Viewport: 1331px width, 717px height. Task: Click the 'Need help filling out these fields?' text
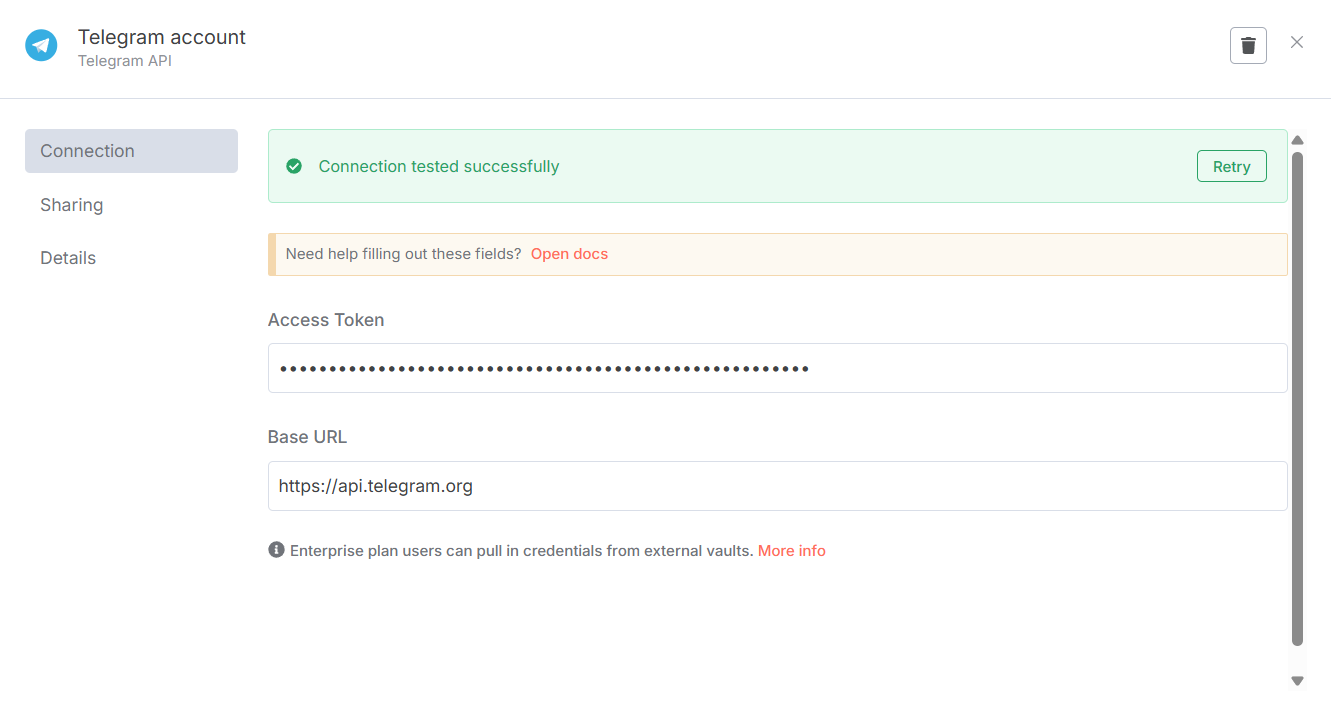pyautogui.click(x=404, y=254)
